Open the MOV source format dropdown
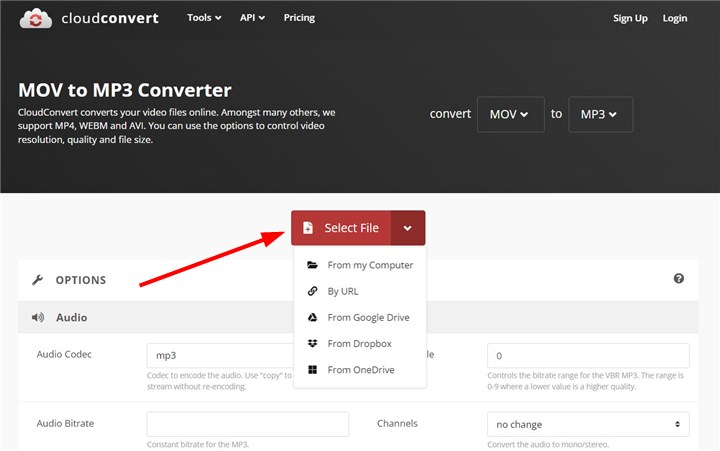The height and width of the screenshot is (451, 720). 511,114
